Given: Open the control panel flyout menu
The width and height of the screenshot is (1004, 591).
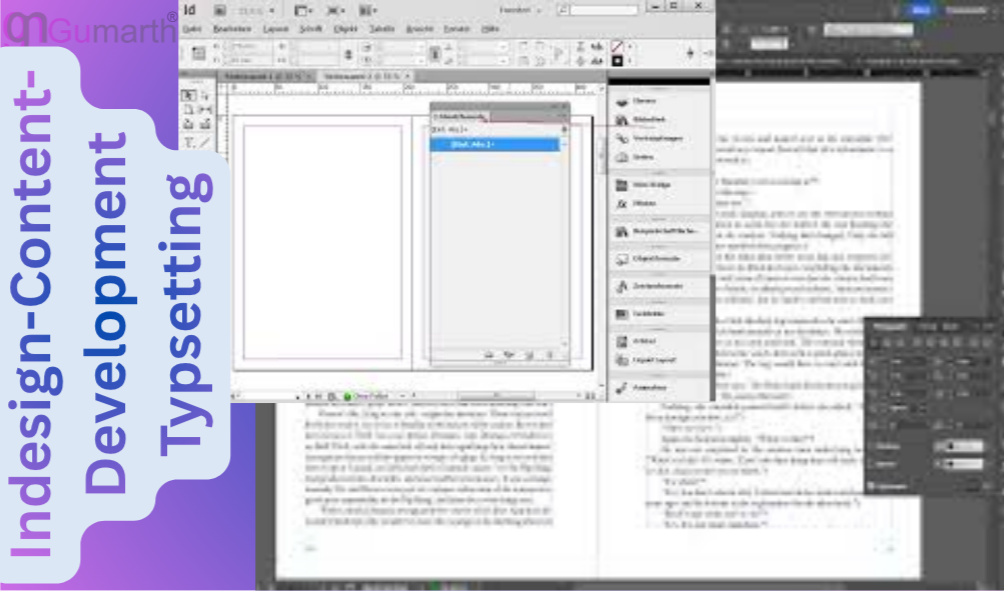Looking at the screenshot, I should tap(707, 54).
